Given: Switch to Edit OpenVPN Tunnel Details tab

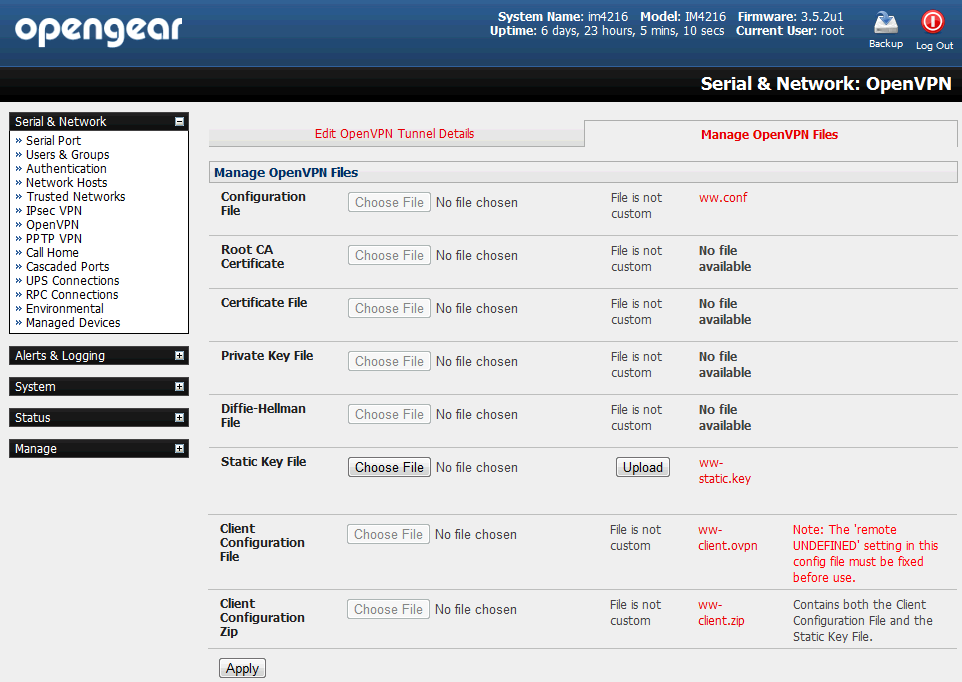Looking at the screenshot, I should click(394, 134).
